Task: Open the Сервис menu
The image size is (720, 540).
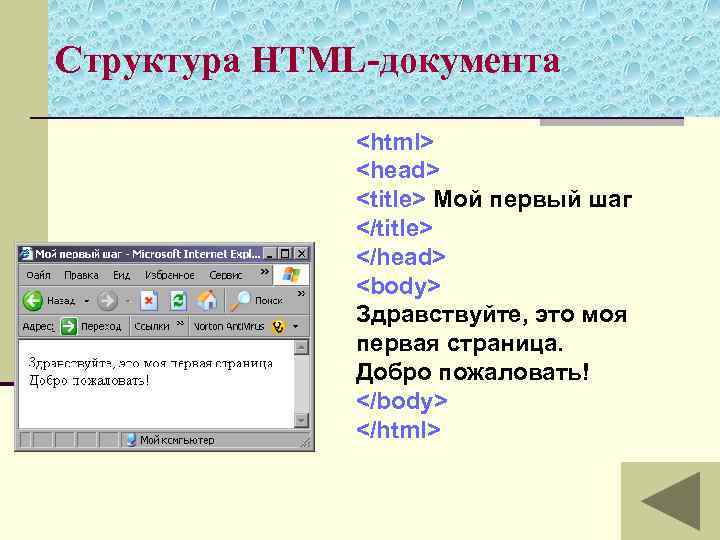Action: point(225,275)
